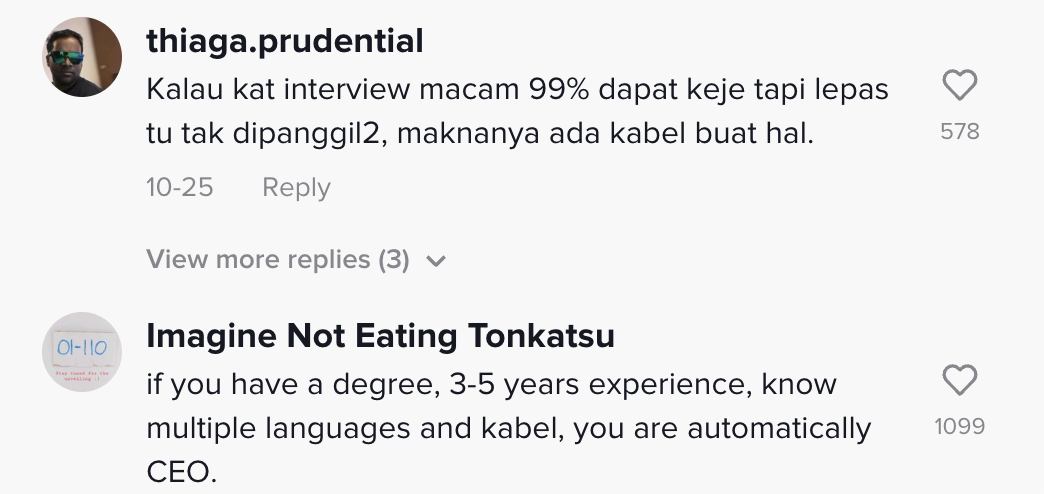
Task: Click the line 'tu tak dipanggil2, maknanya ada kabel'
Action: pos(480,133)
